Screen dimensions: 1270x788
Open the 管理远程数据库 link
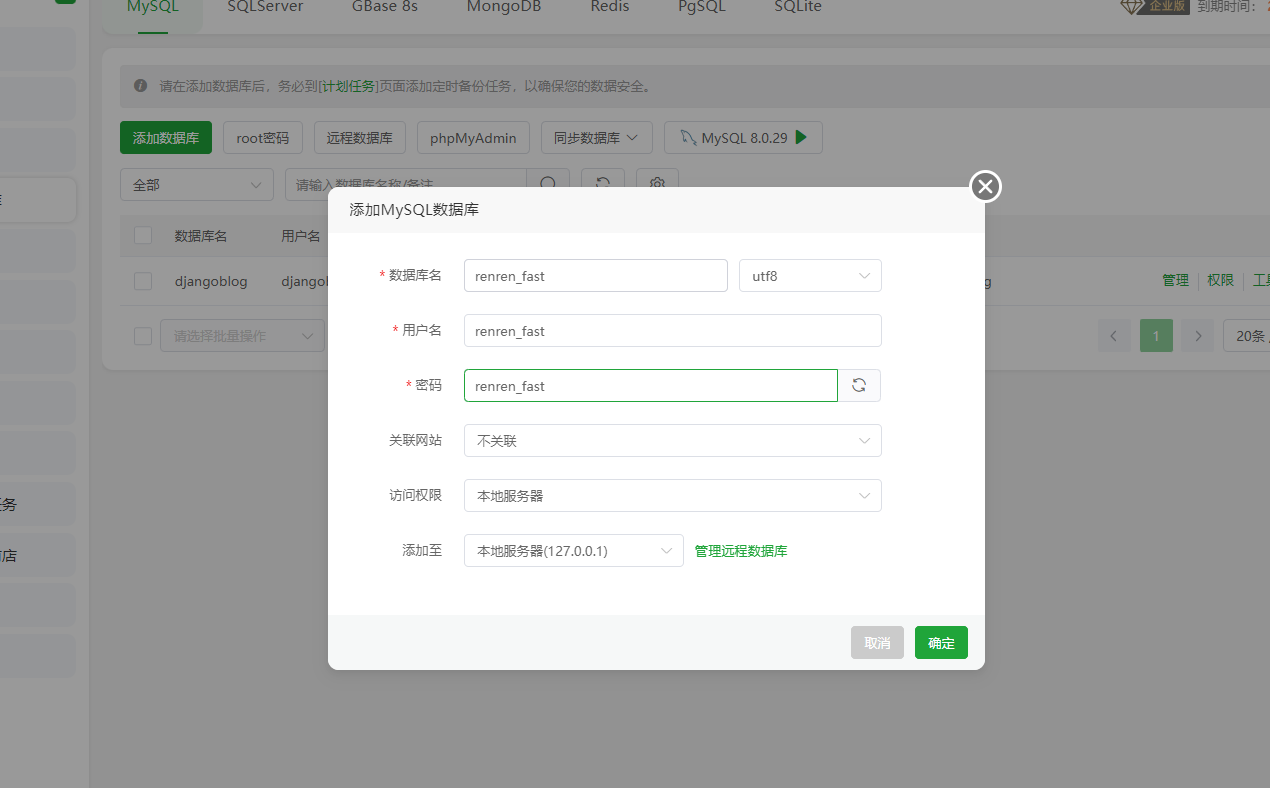741,551
